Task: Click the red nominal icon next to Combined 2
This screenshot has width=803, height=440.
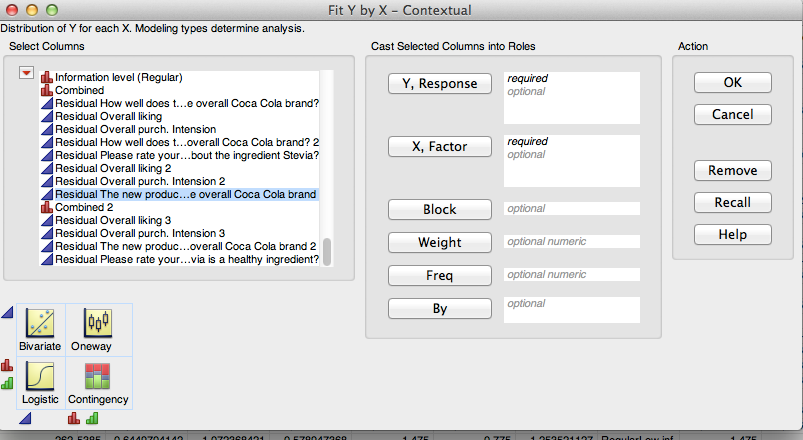Action: click(47, 207)
